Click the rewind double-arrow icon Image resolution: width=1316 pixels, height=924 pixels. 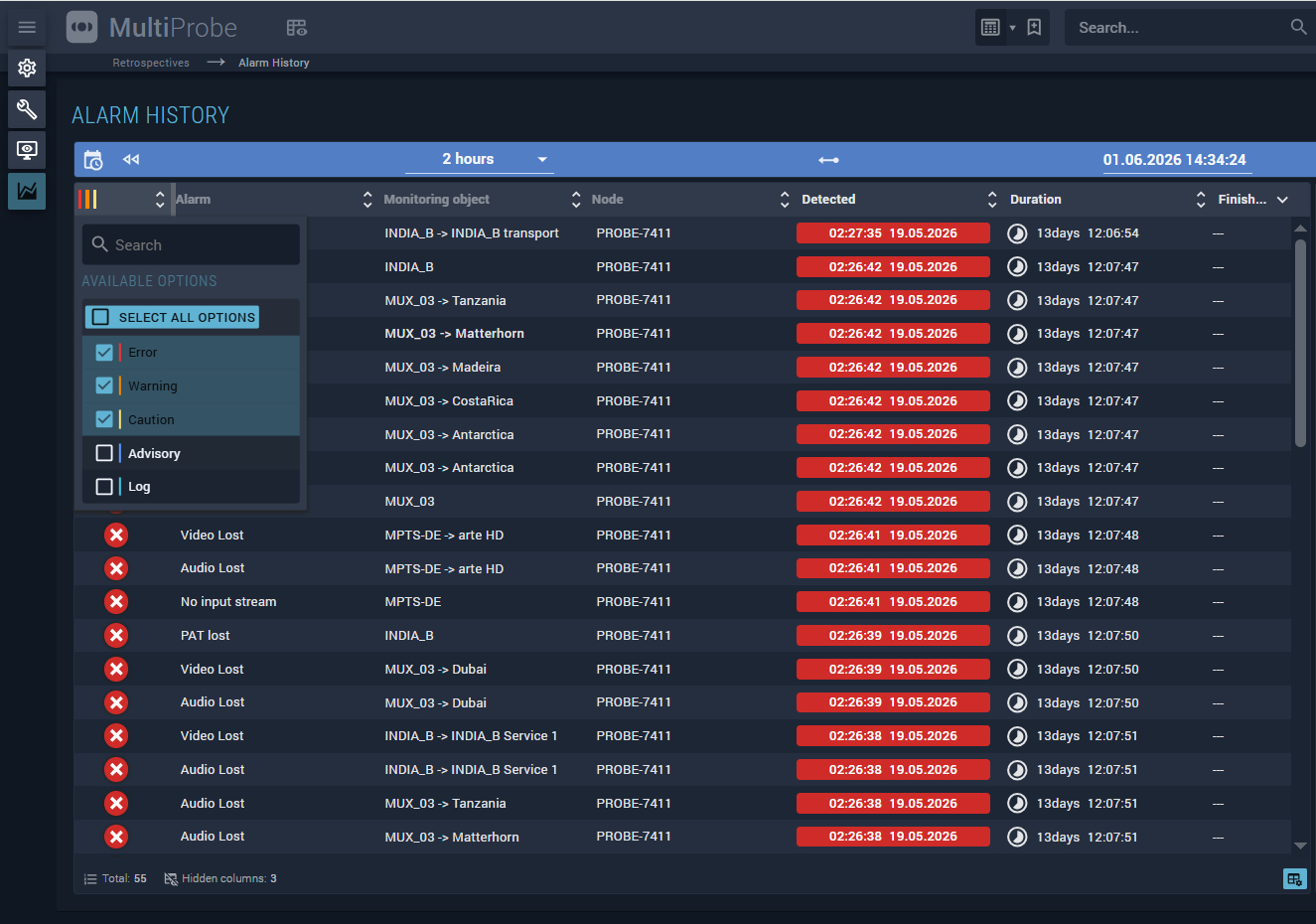pos(131,159)
